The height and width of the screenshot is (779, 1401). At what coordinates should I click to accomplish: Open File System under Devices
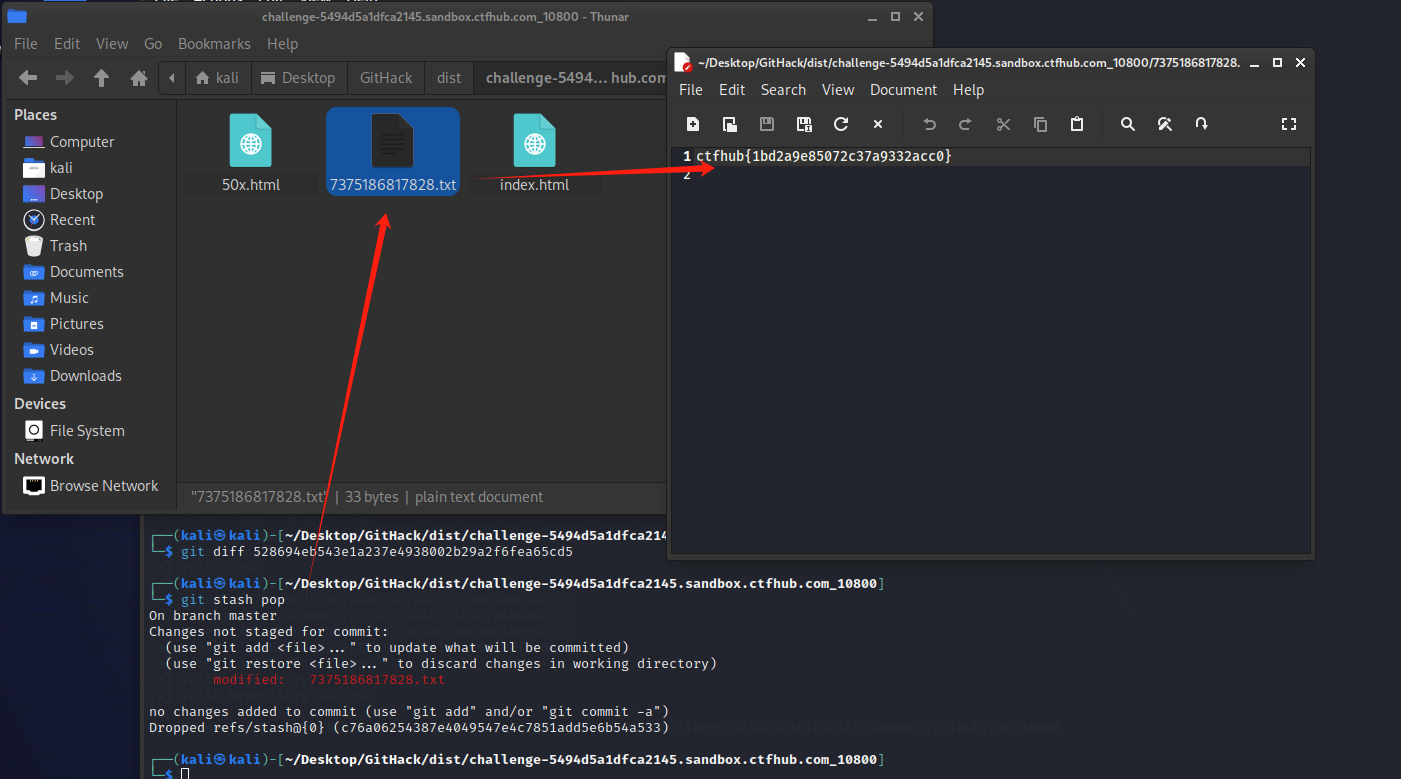(x=89, y=431)
